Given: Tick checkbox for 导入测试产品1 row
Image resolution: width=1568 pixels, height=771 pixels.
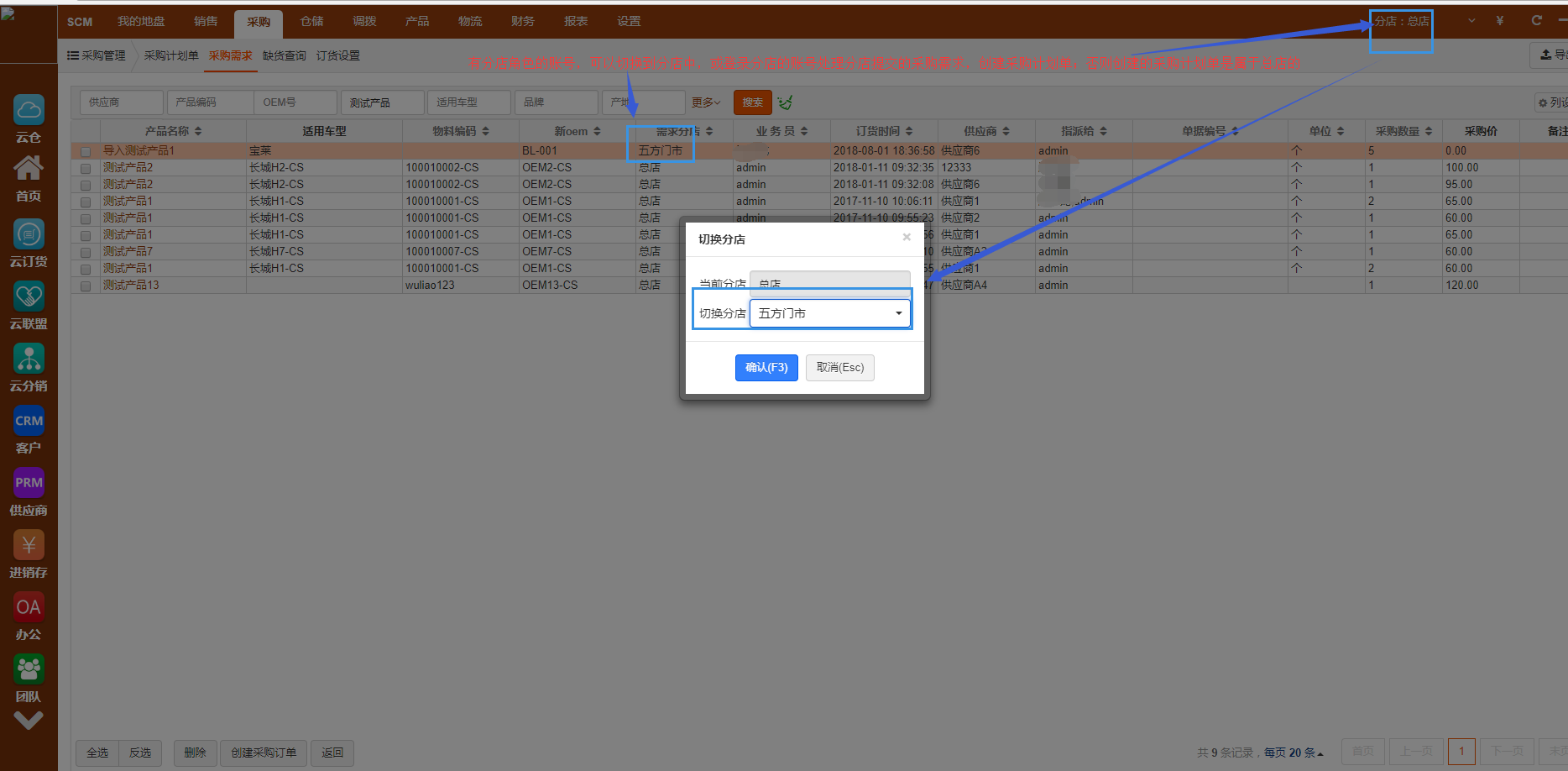Looking at the screenshot, I should coord(86,152).
